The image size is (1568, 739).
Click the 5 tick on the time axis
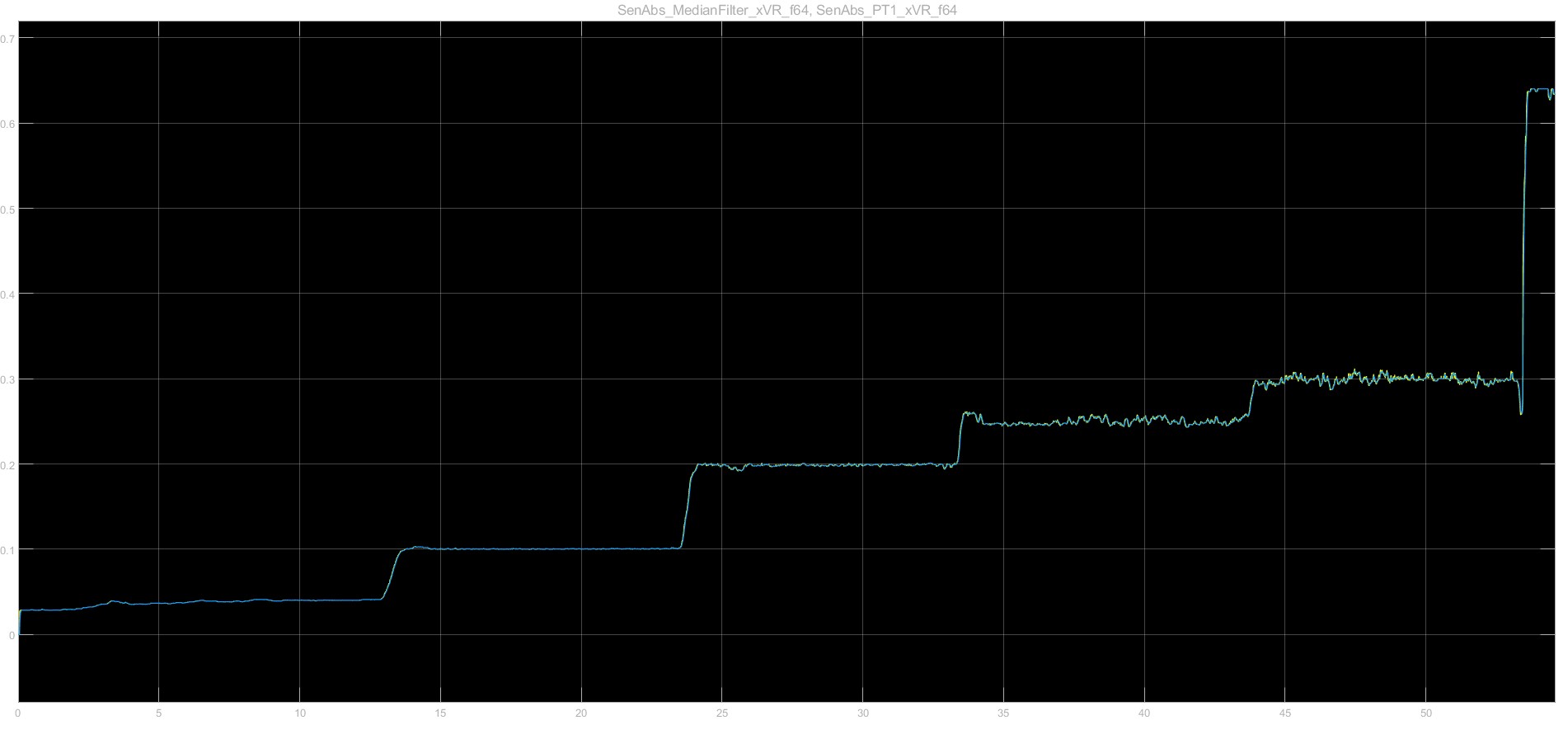(x=159, y=713)
